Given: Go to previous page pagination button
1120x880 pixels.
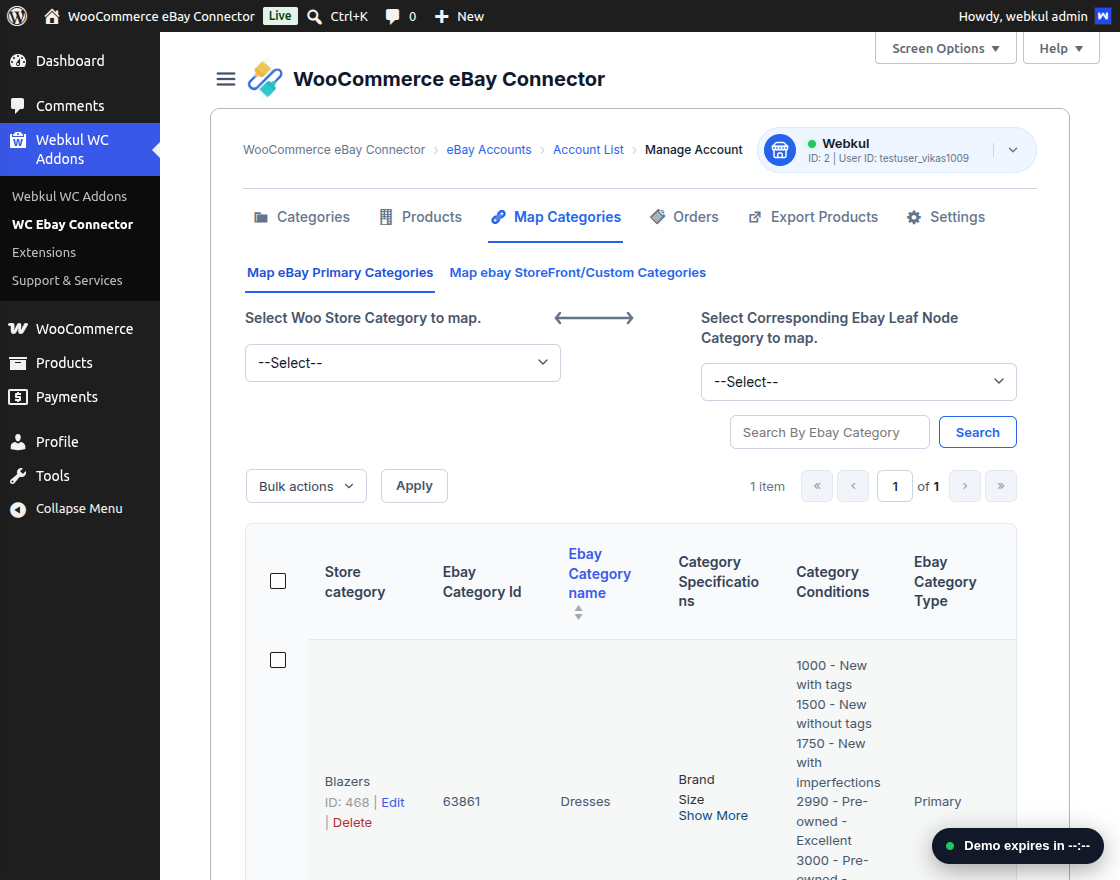Looking at the screenshot, I should 853,486.
